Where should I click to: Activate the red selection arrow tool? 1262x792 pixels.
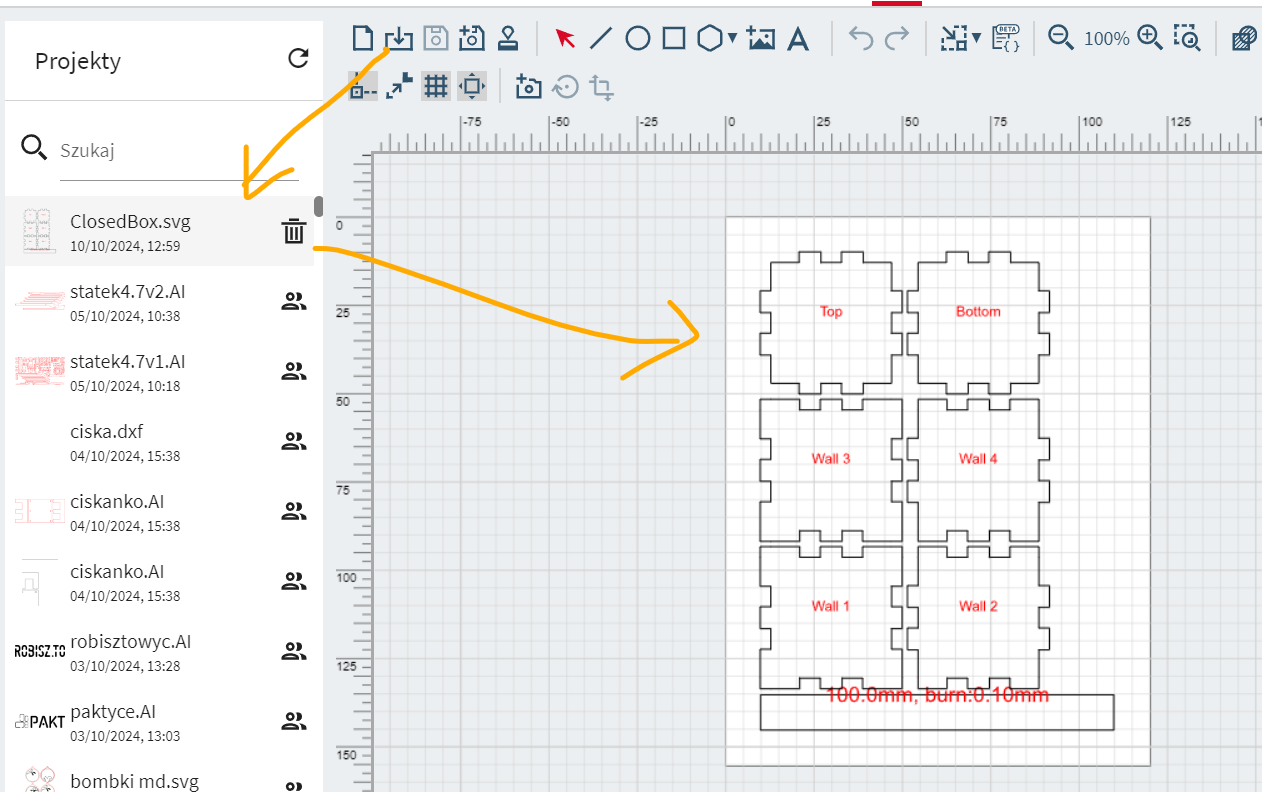click(565, 38)
